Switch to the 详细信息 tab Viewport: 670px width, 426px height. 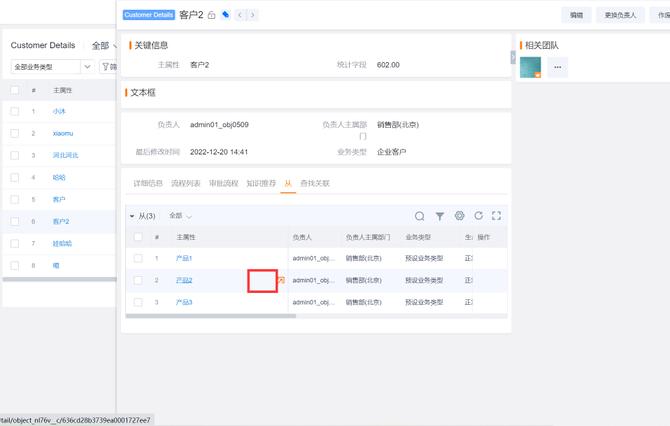148,184
